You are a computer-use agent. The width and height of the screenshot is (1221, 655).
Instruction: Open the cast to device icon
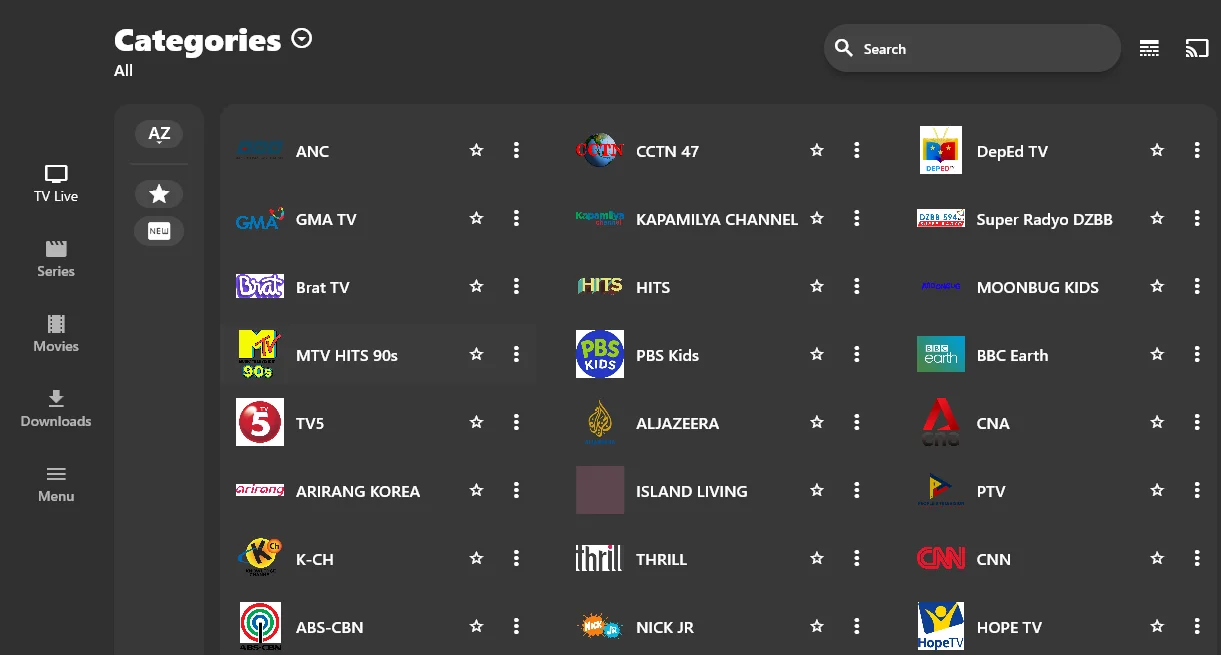[1197, 48]
